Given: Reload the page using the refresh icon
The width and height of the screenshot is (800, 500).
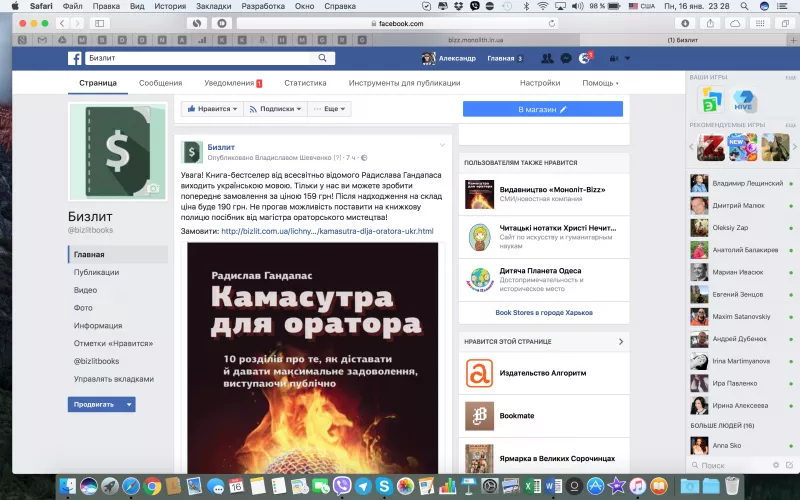Looking at the screenshot, I should pyautogui.click(x=552, y=23).
